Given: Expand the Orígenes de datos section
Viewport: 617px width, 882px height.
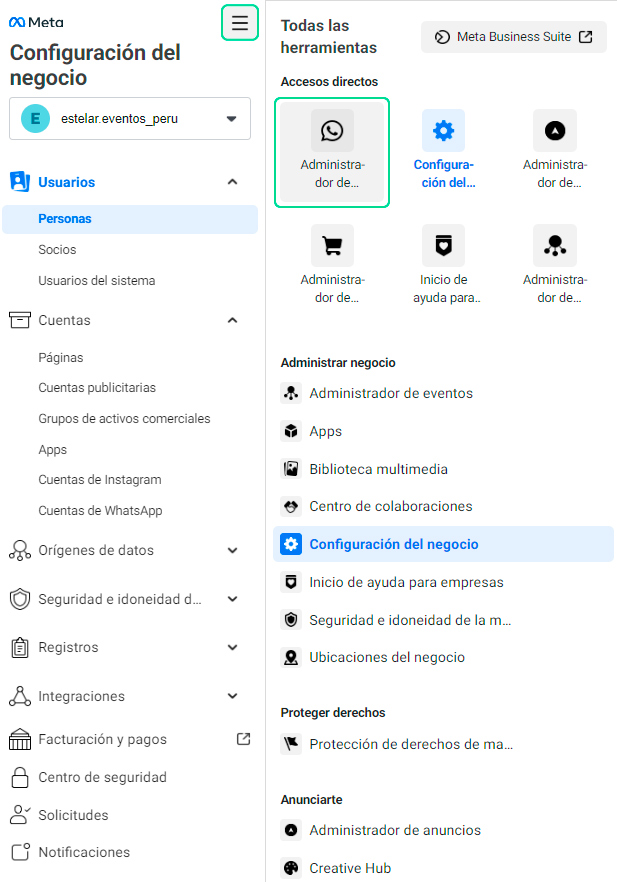Looking at the screenshot, I should pyautogui.click(x=232, y=550).
